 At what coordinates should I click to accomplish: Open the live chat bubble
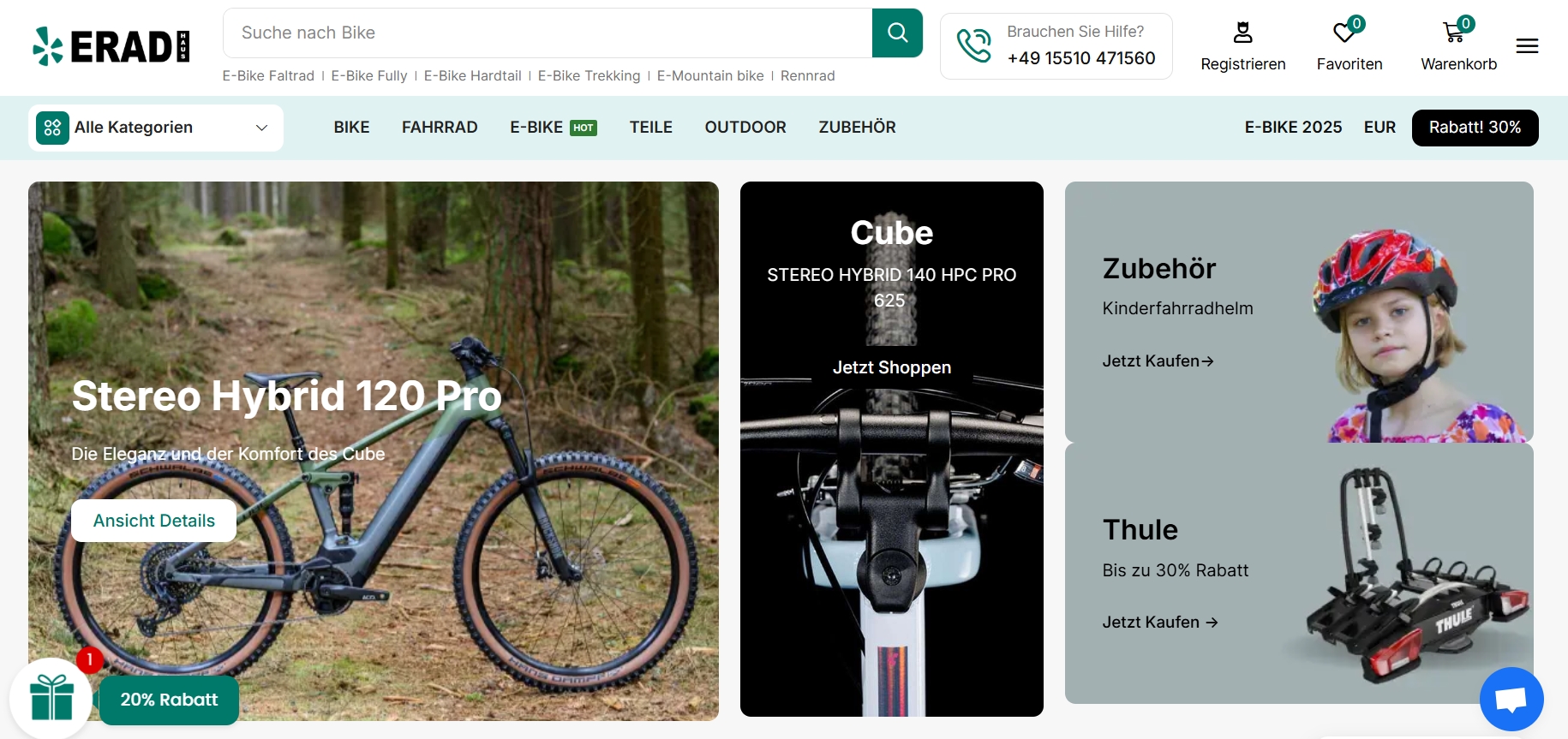[x=1511, y=699]
